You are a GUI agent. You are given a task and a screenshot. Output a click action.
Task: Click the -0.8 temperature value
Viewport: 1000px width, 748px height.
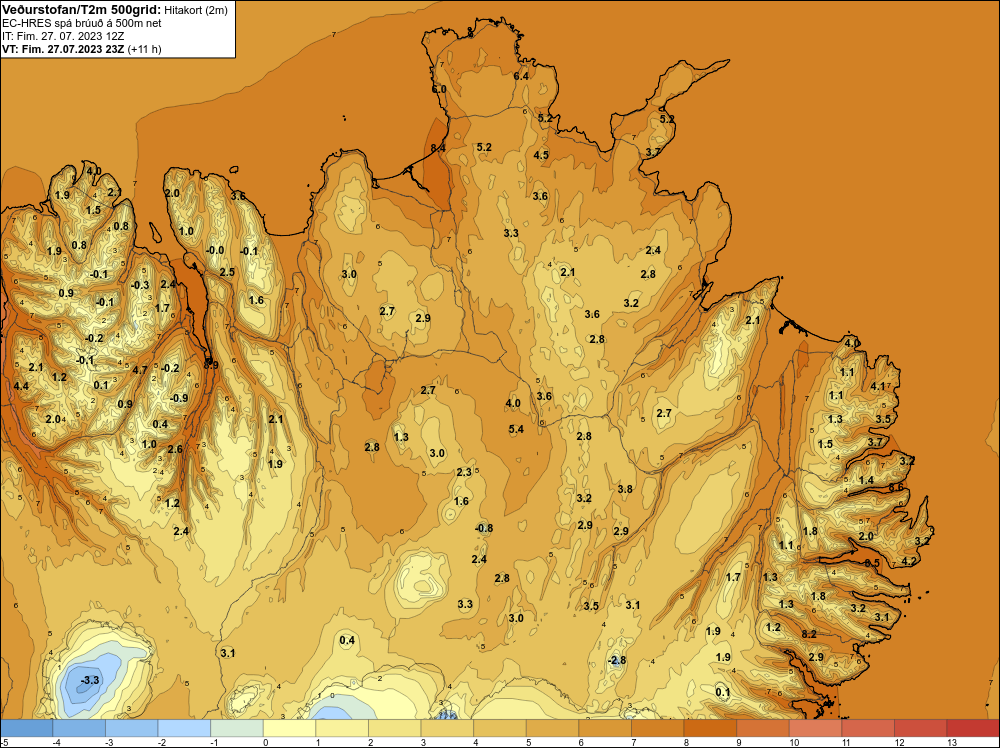tap(484, 528)
